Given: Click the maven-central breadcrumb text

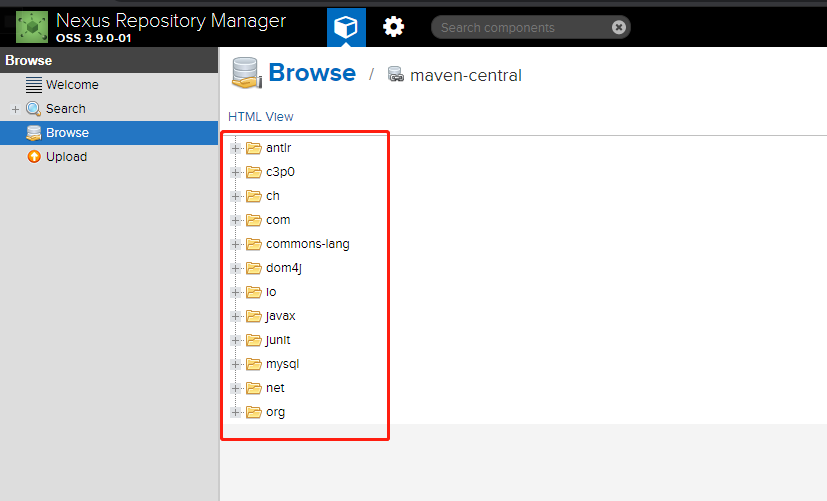Looking at the screenshot, I should click(466, 75).
